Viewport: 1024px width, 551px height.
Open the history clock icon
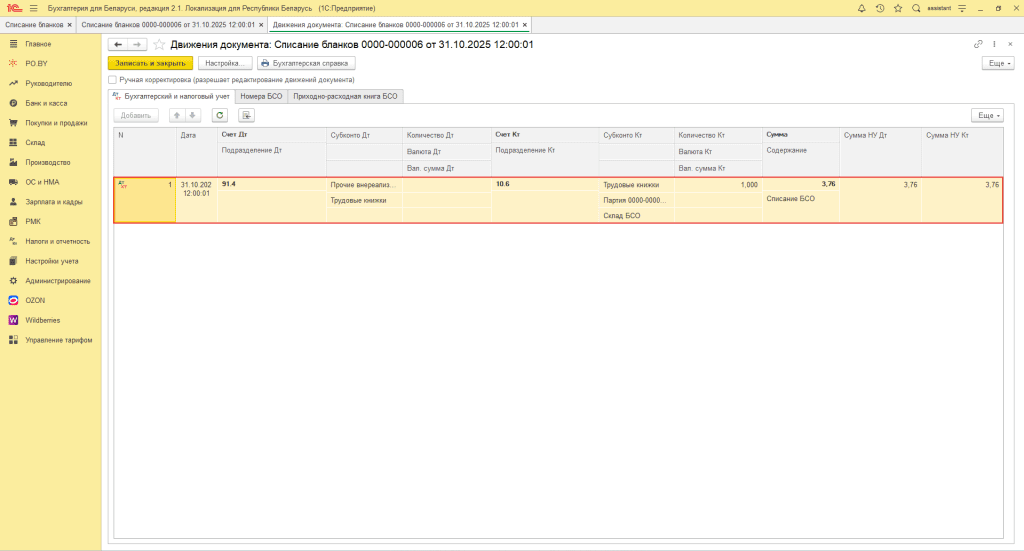click(x=880, y=8)
